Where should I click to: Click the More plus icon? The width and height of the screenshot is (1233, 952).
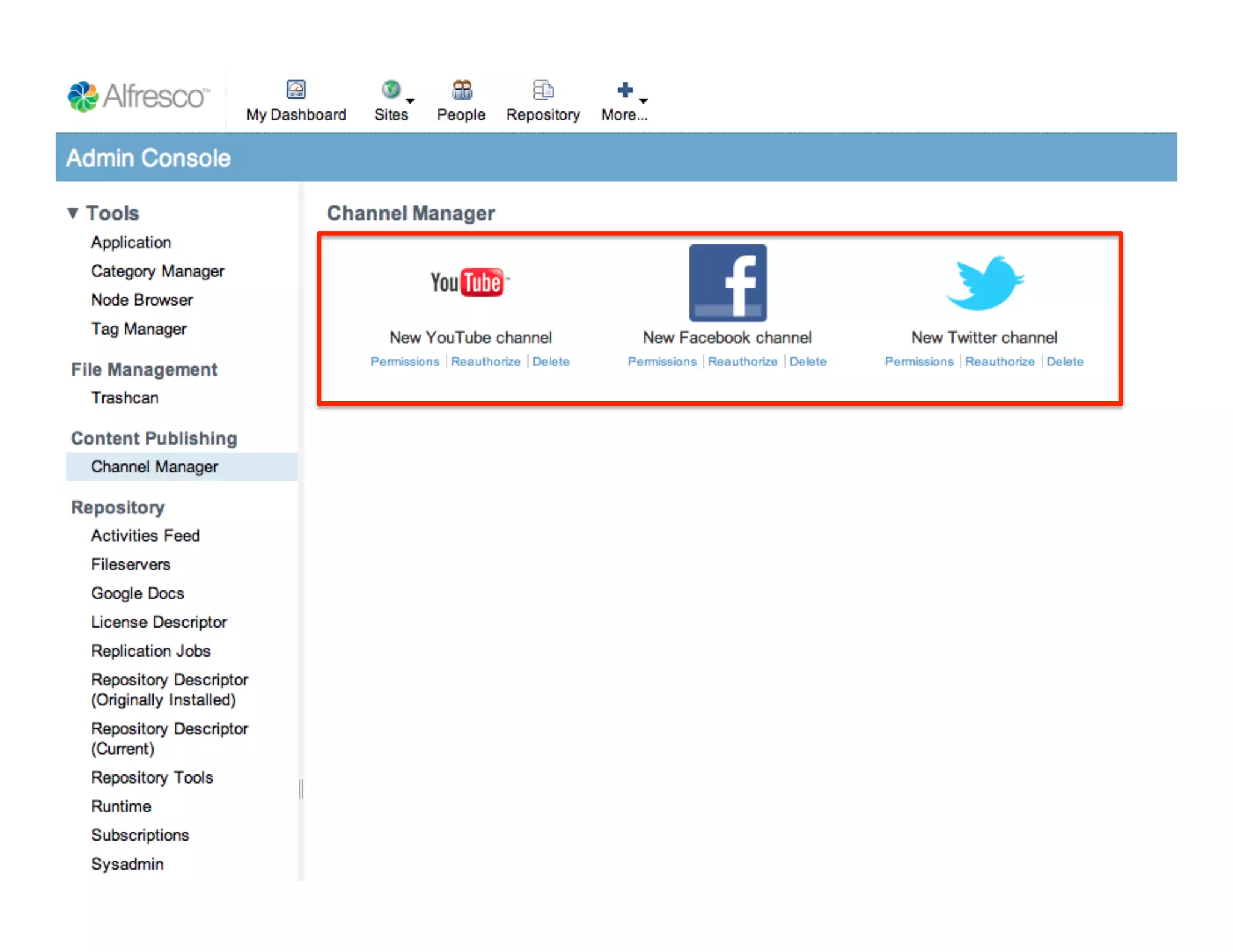coord(624,90)
